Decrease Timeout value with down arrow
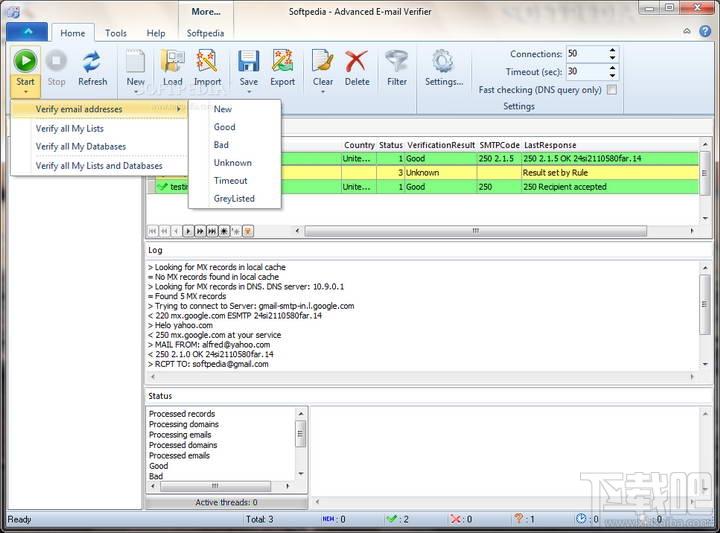The image size is (720, 533). click(x=613, y=75)
